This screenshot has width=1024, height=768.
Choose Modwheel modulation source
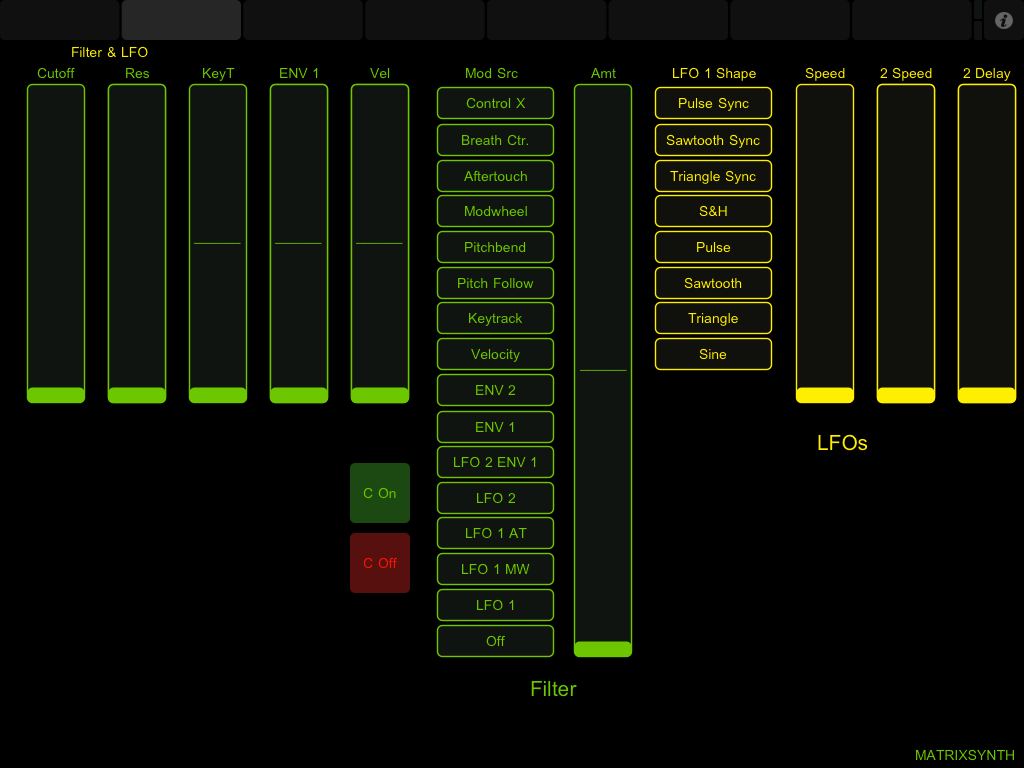495,211
